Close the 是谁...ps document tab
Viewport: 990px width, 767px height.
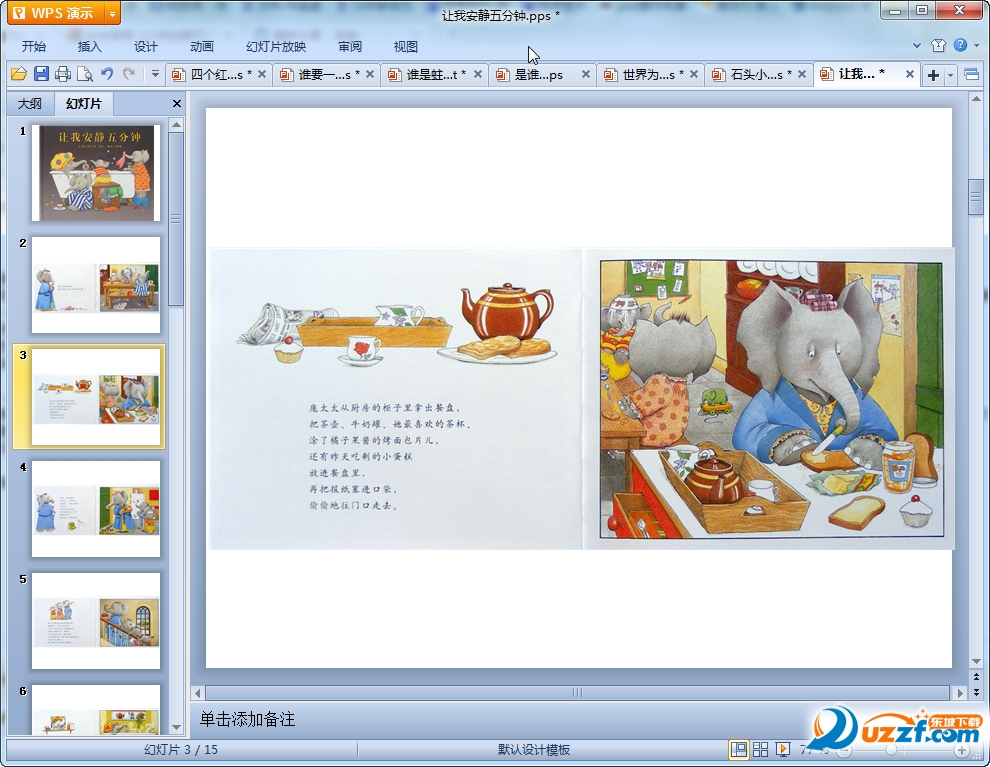click(586, 74)
